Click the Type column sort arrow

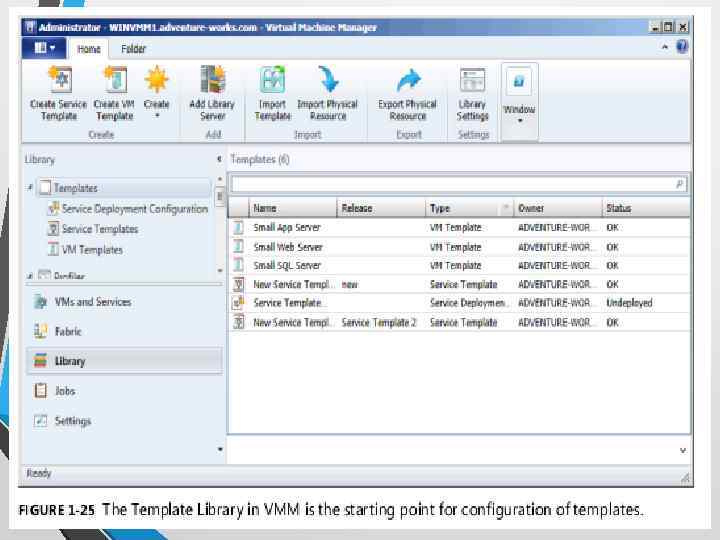[506, 208]
